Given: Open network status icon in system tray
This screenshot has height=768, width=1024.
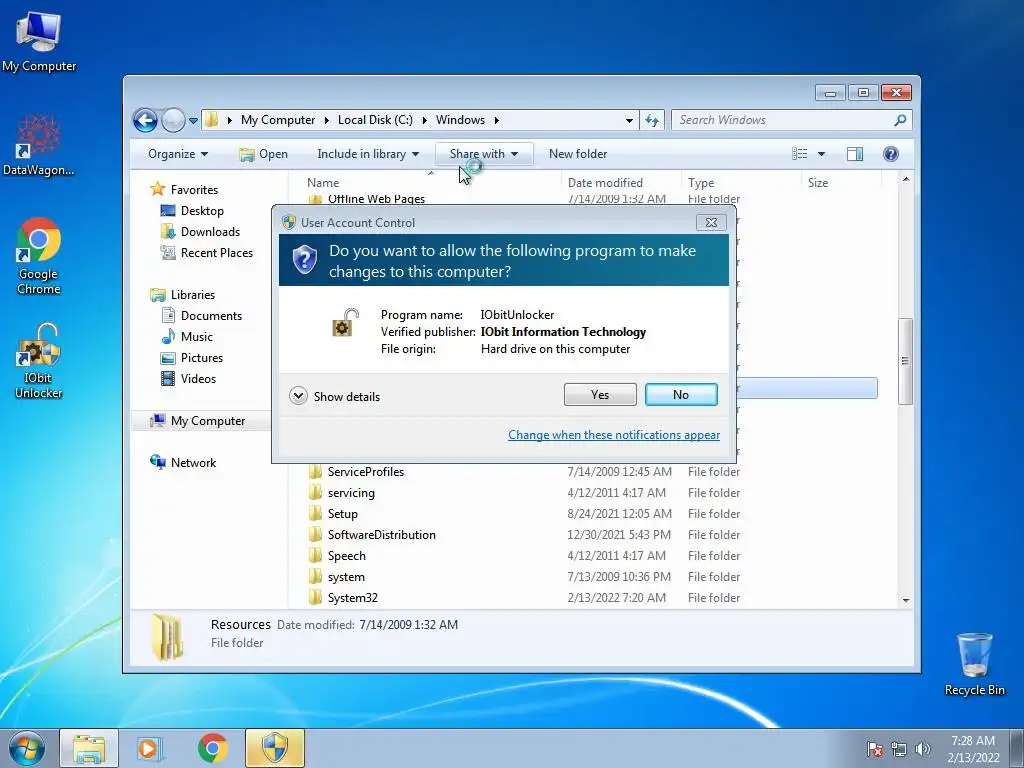Looking at the screenshot, I should click(899, 749).
